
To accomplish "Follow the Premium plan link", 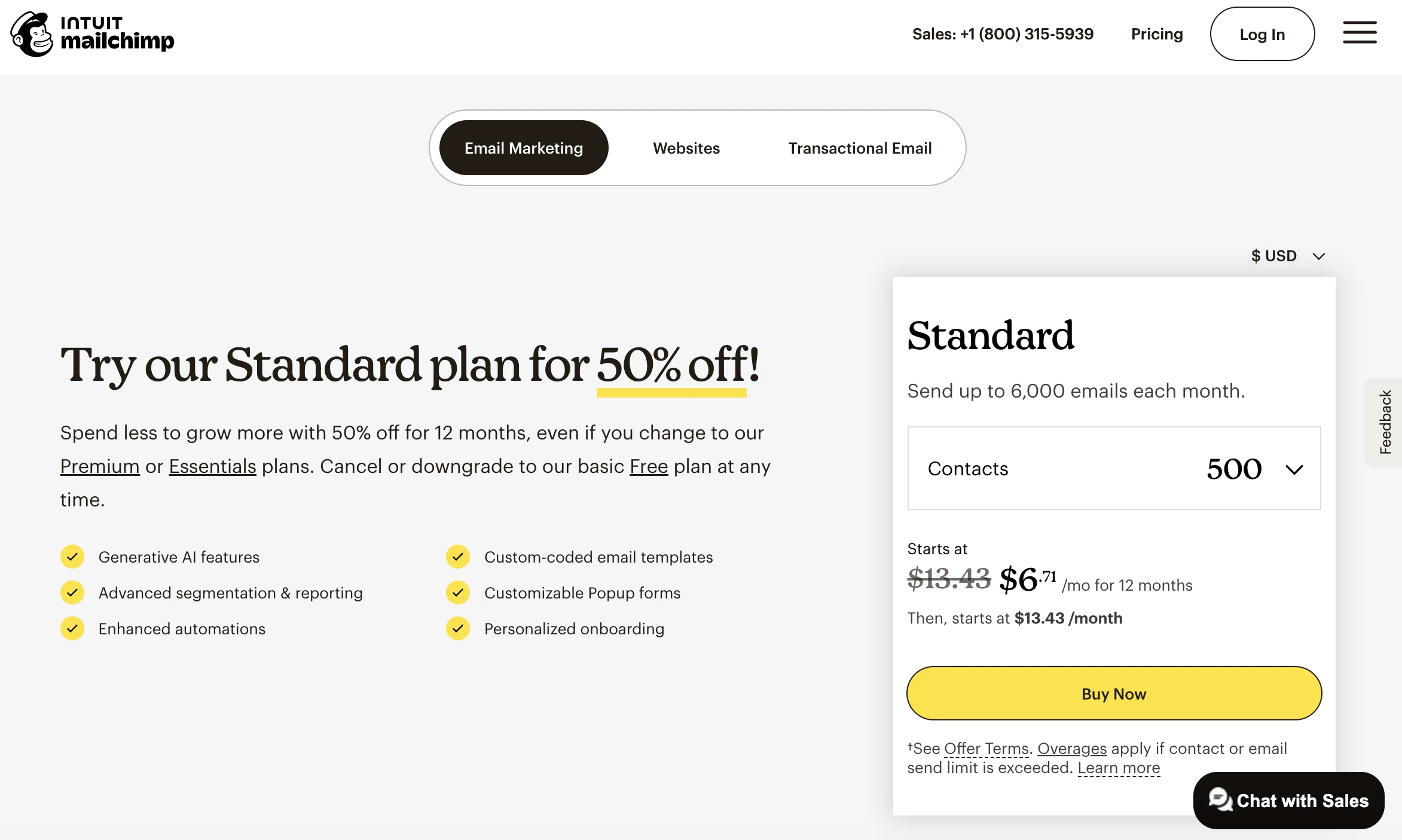I will (100, 466).
